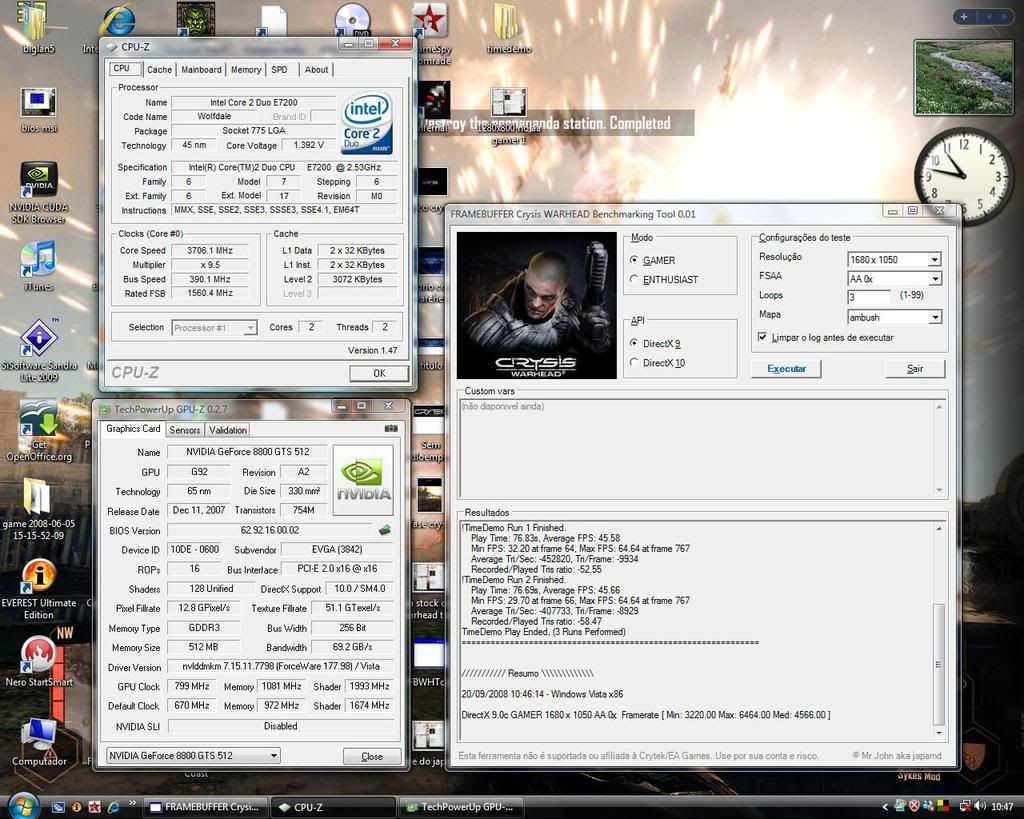Open the FSAA dropdown AA 0x
Viewport: 1024px width, 819px height.
pos(893,278)
